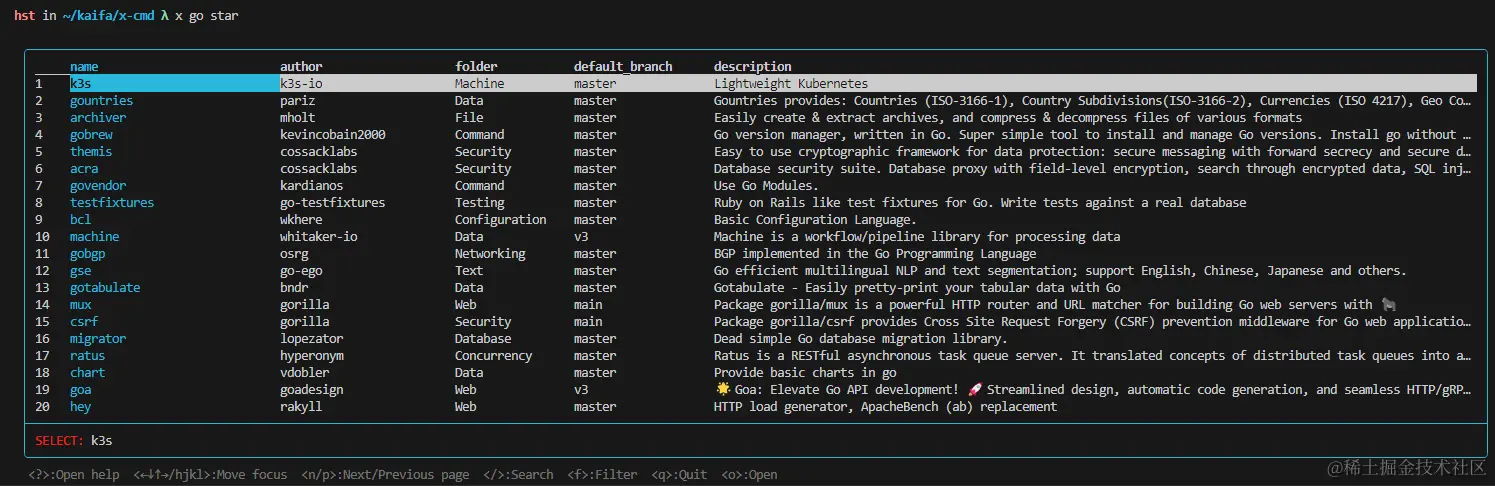Viewport: 1495px width, 486px height.
Task: Click the Configuration folder cell
Action: pos(501,220)
